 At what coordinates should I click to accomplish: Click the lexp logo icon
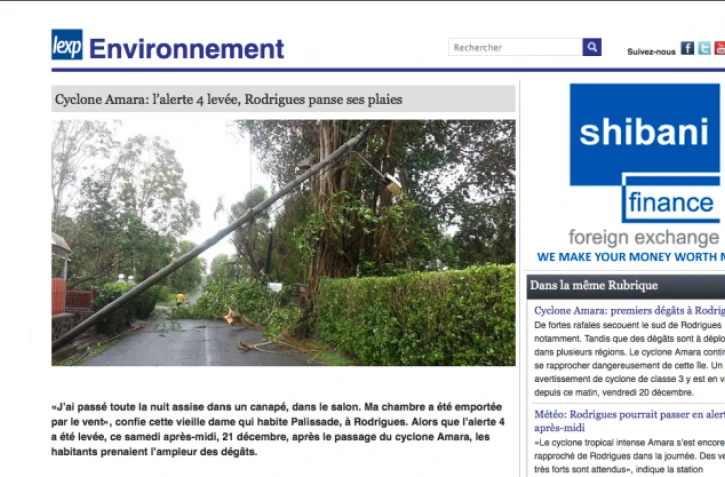(x=67, y=45)
